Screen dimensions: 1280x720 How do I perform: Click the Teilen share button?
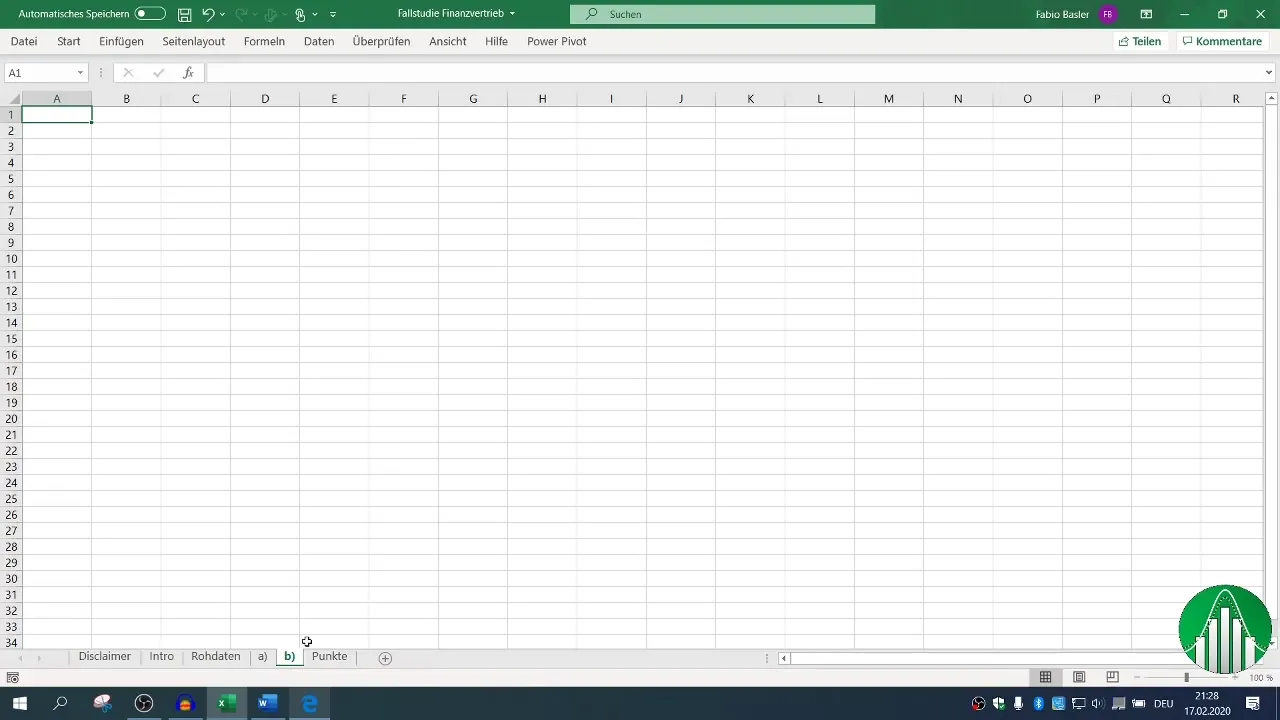(x=1140, y=41)
